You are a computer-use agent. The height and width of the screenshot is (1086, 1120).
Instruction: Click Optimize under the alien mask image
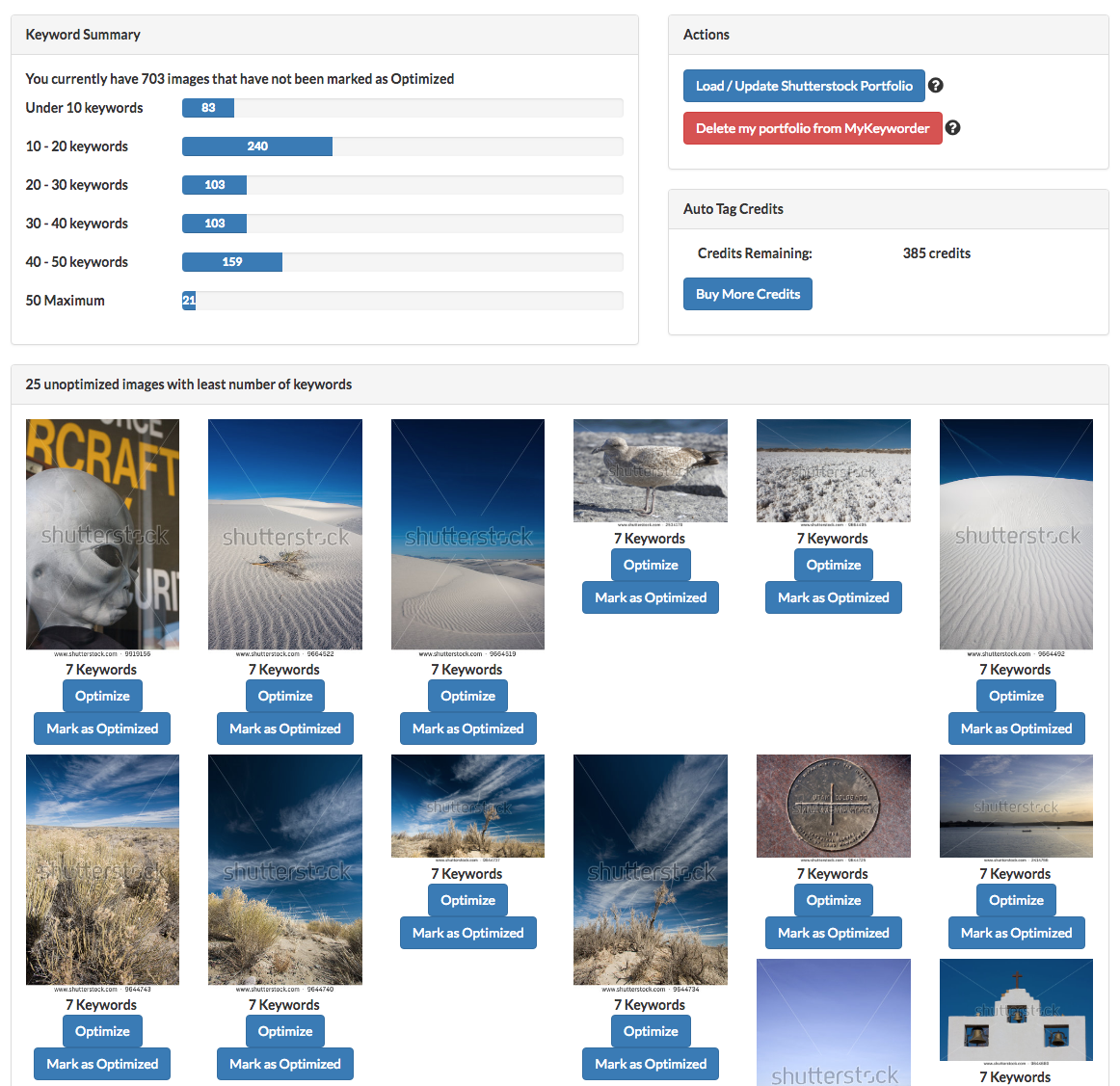pyautogui.click(x=102, y=696)
